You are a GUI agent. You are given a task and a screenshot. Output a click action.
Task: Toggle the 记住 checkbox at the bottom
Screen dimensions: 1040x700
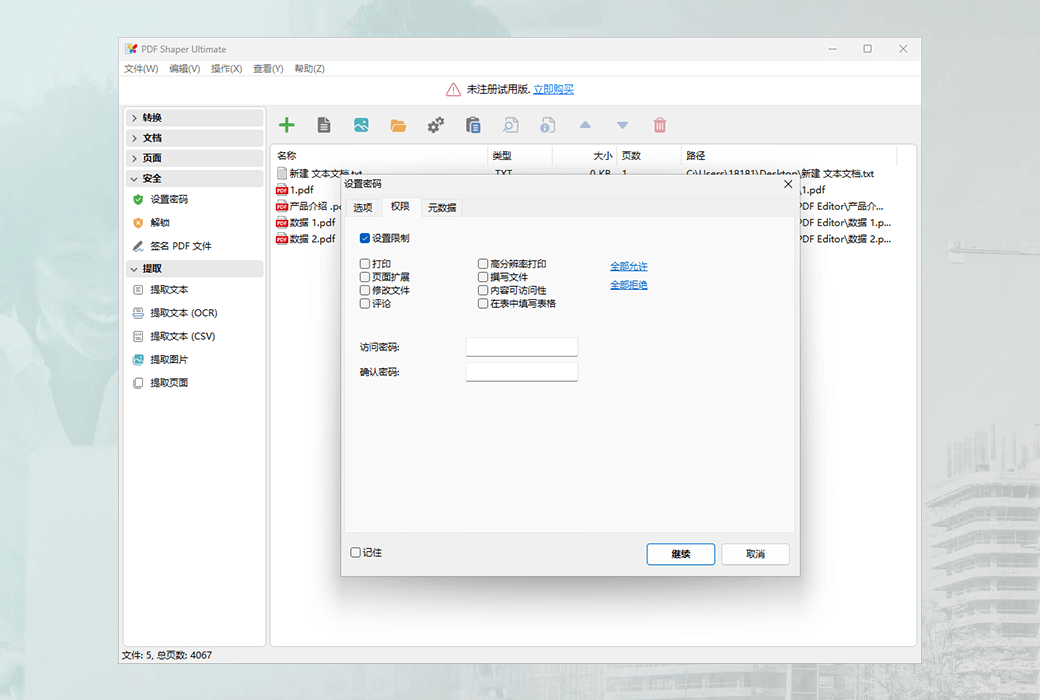coord(356,552)
